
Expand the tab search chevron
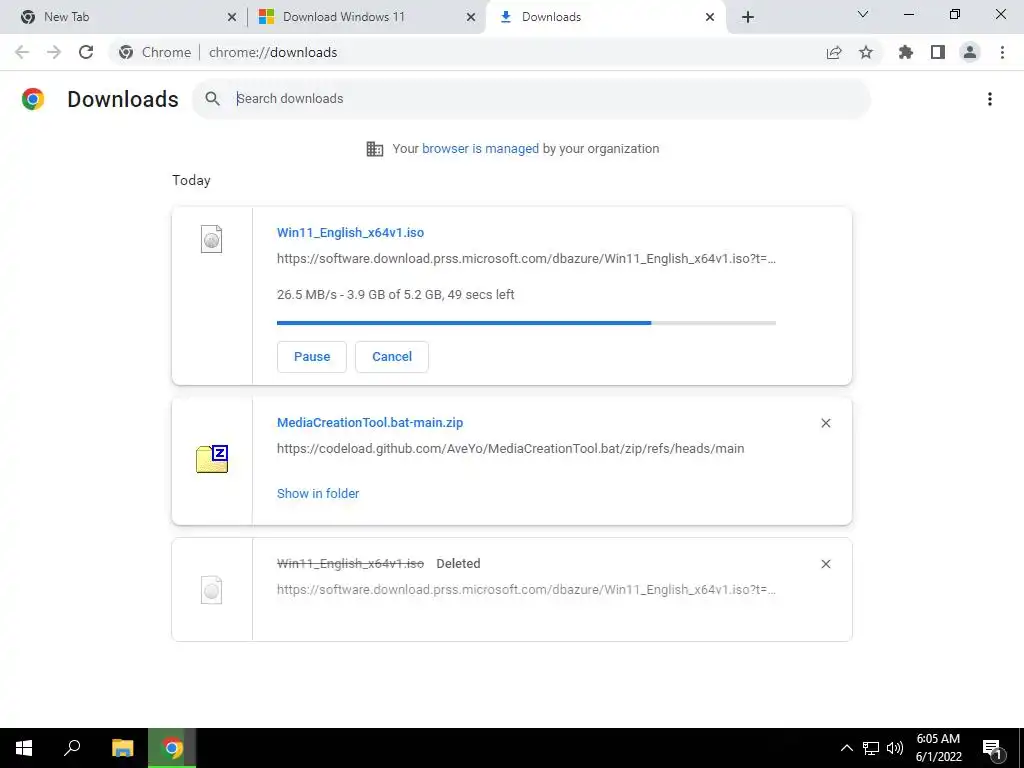tap(863, 14)
